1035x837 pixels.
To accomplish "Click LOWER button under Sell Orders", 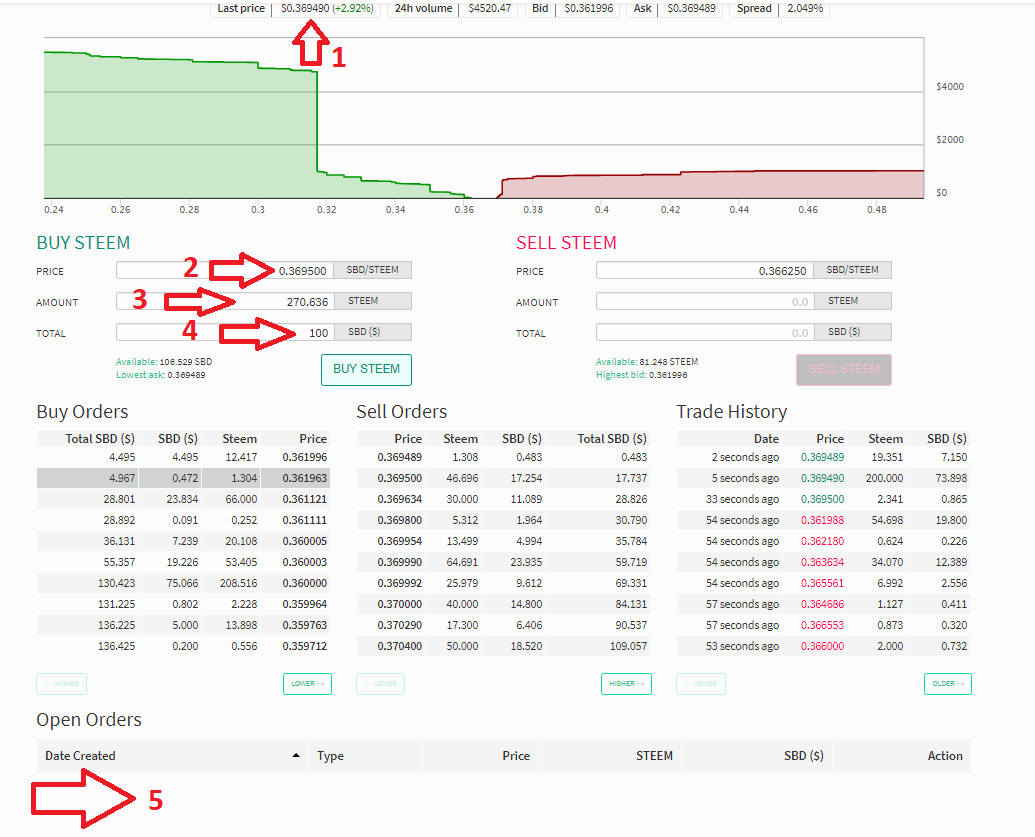I will [x=381, y=684].
